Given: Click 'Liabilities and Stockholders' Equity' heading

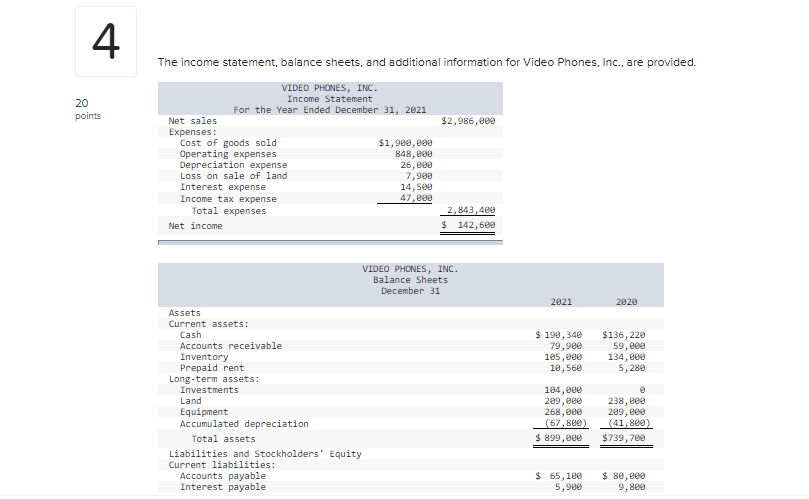Looking at the screenshot, I should 265,454.
